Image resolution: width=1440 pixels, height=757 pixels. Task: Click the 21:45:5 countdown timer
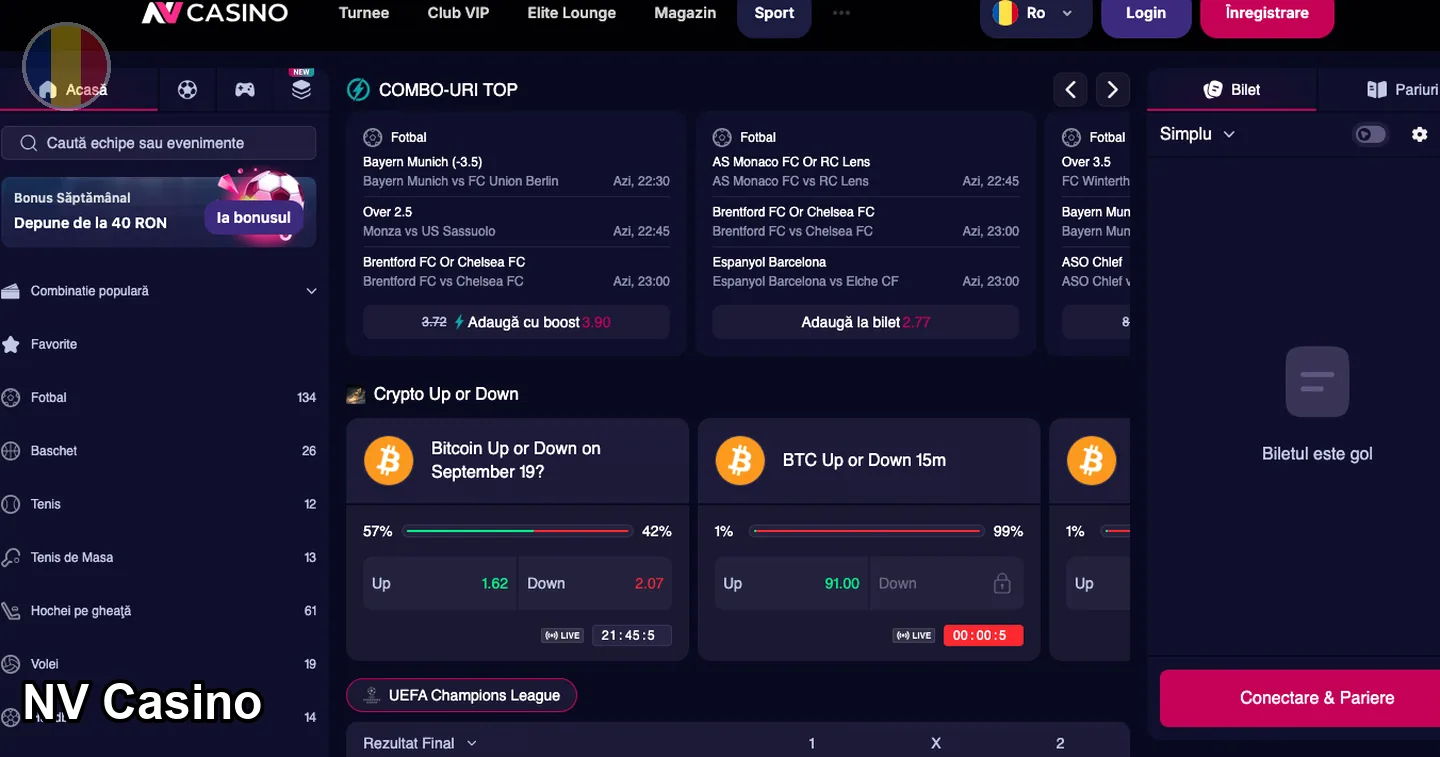tap(632, 635)
